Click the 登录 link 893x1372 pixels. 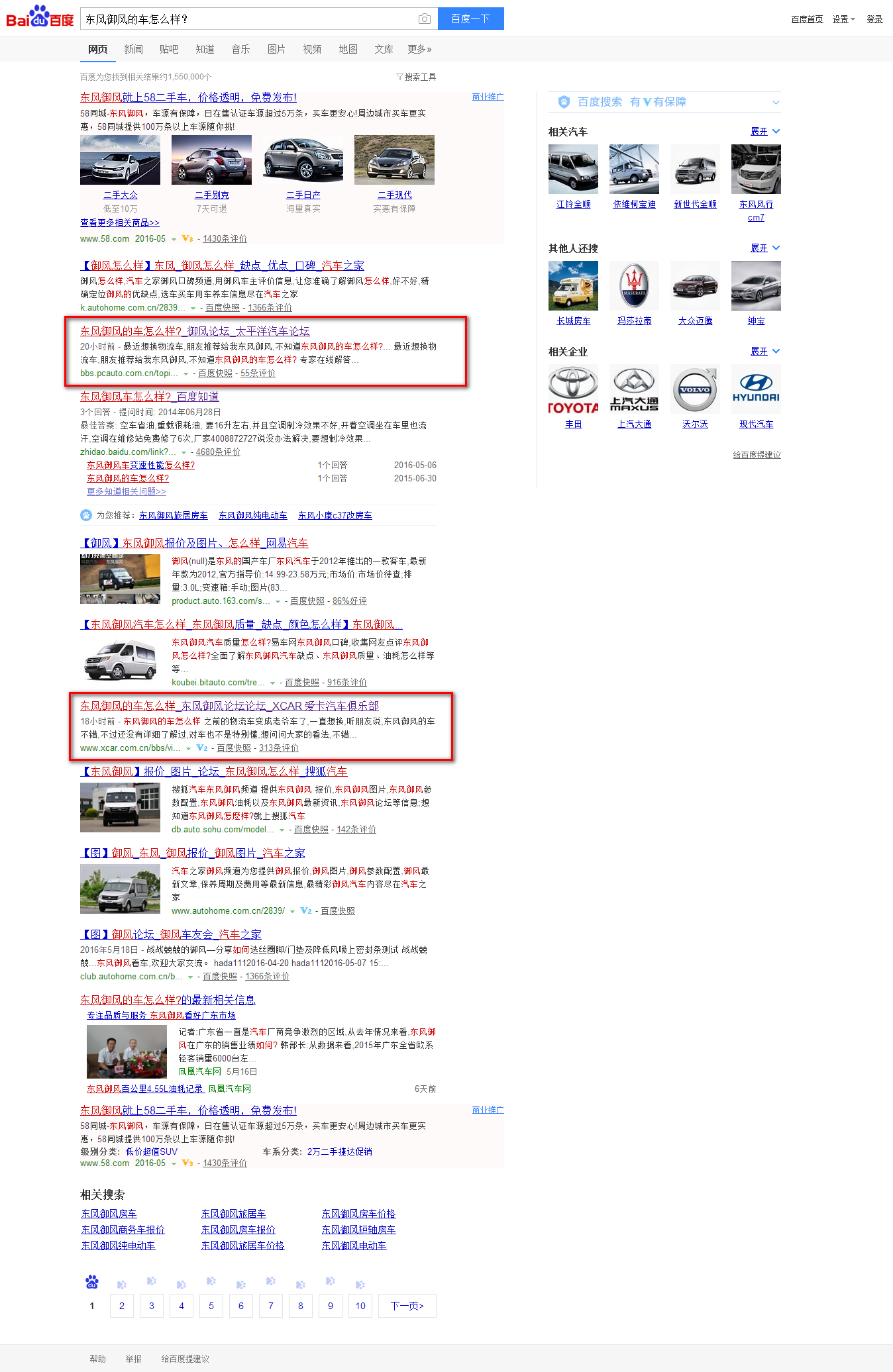874,19
